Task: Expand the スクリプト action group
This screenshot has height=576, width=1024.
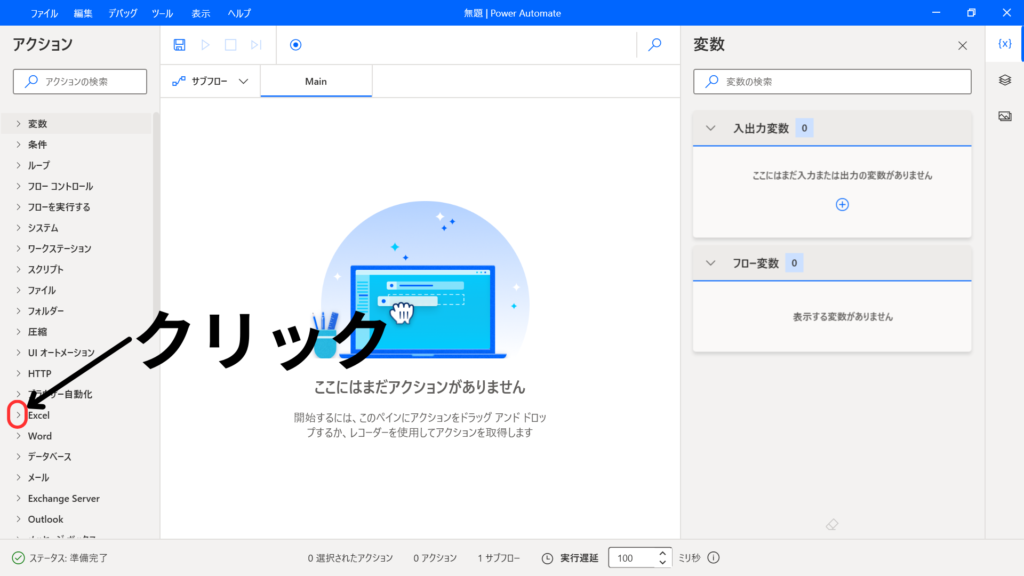Action: click(18, 269)
